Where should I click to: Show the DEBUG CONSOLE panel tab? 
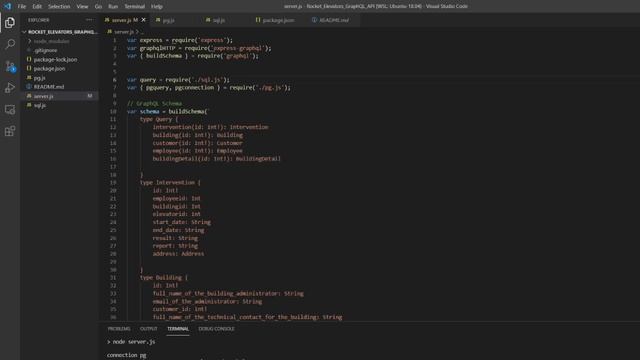coord(216,329)
